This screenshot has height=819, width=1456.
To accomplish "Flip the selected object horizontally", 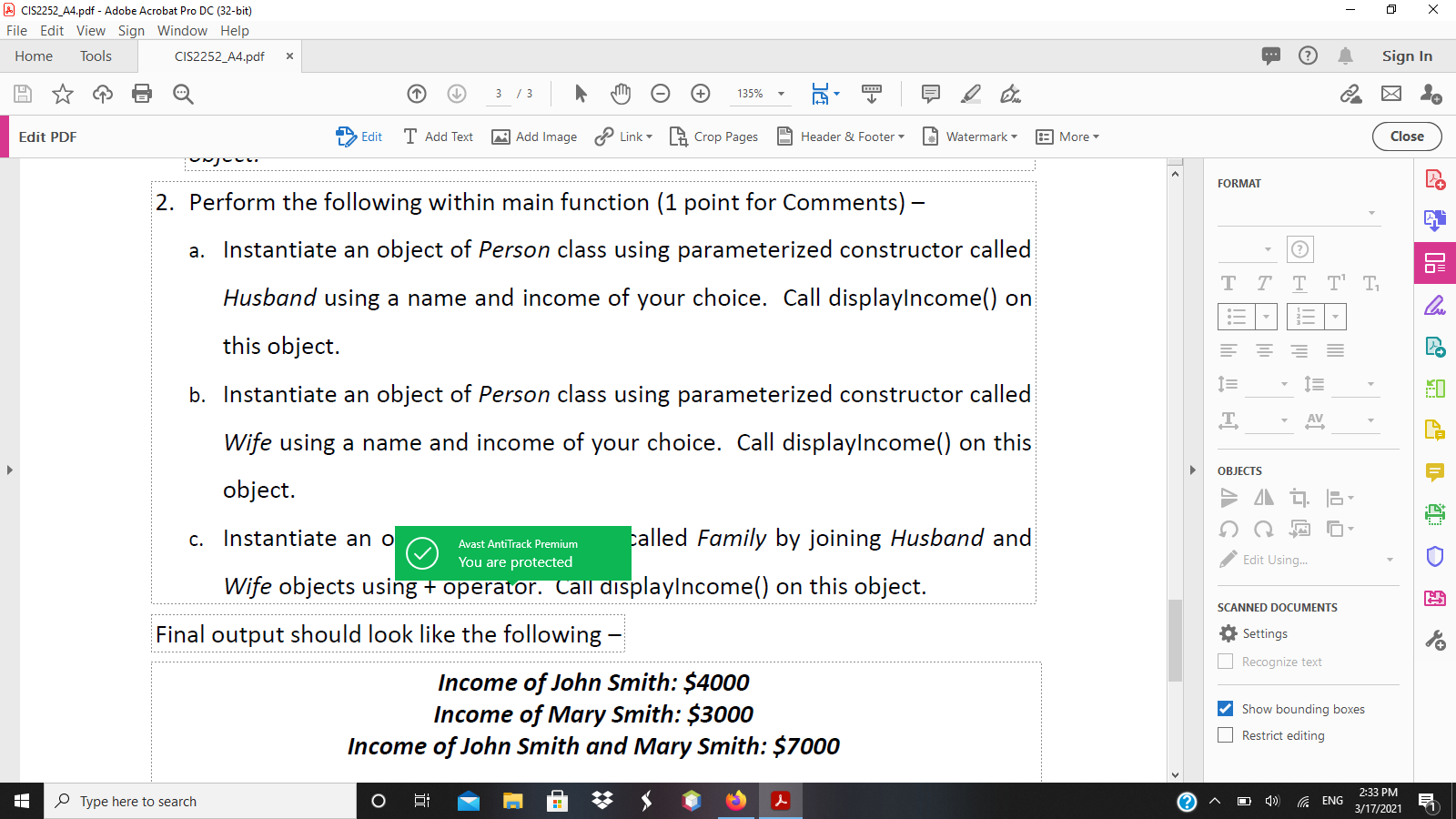I will coord(1263,498).
